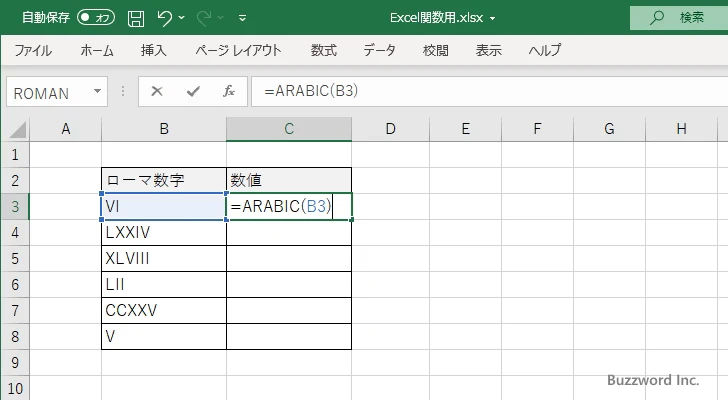Select row 9 header
728x400 pixels.
pyautogui.click(x=15, y=362)
